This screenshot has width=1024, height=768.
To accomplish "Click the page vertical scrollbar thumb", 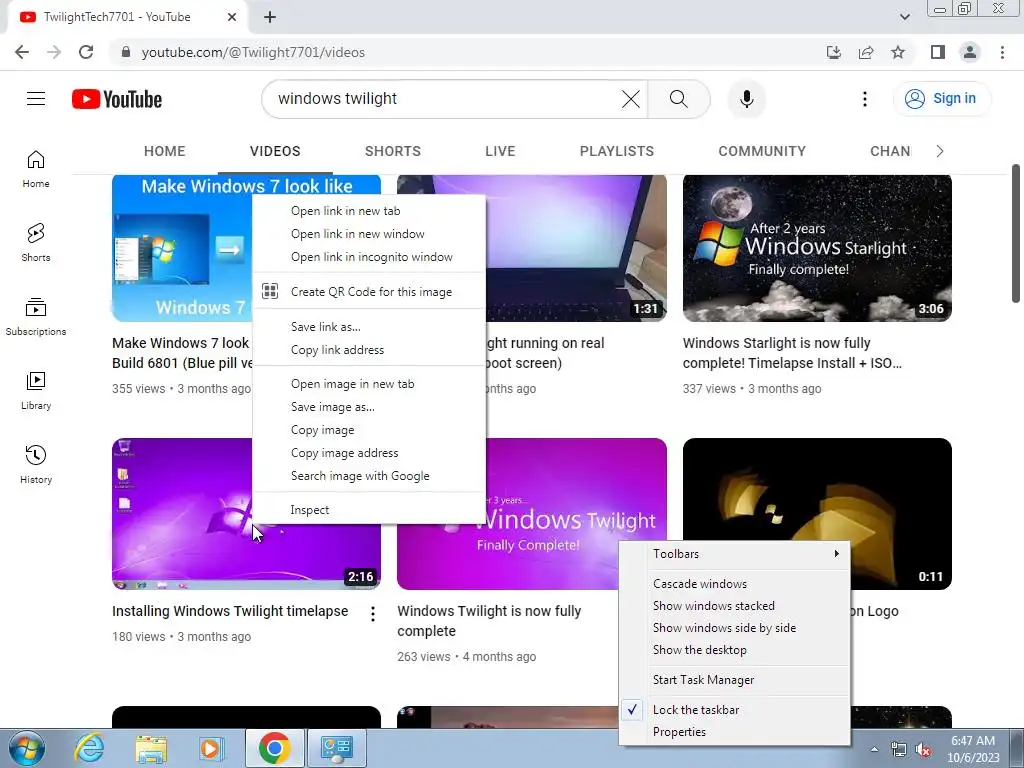I will click(1016, 233).
